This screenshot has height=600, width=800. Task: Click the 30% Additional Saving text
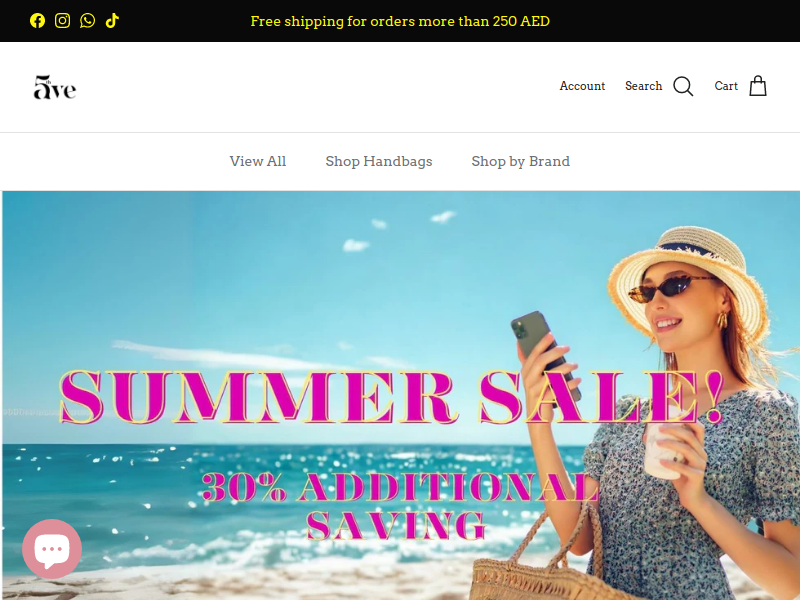pyautogui.click(x=399, y=506)
